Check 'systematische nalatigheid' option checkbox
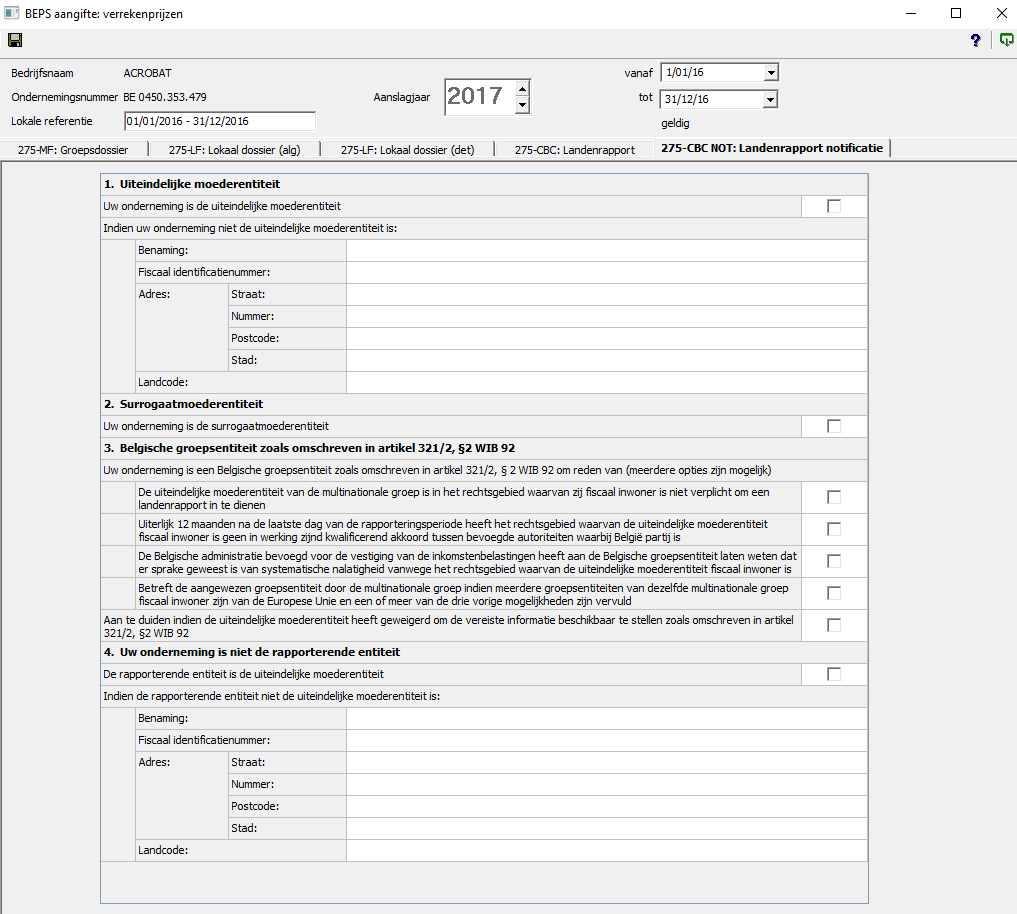The width and height of the screenshot is (1017, 914). click(834, 561)
